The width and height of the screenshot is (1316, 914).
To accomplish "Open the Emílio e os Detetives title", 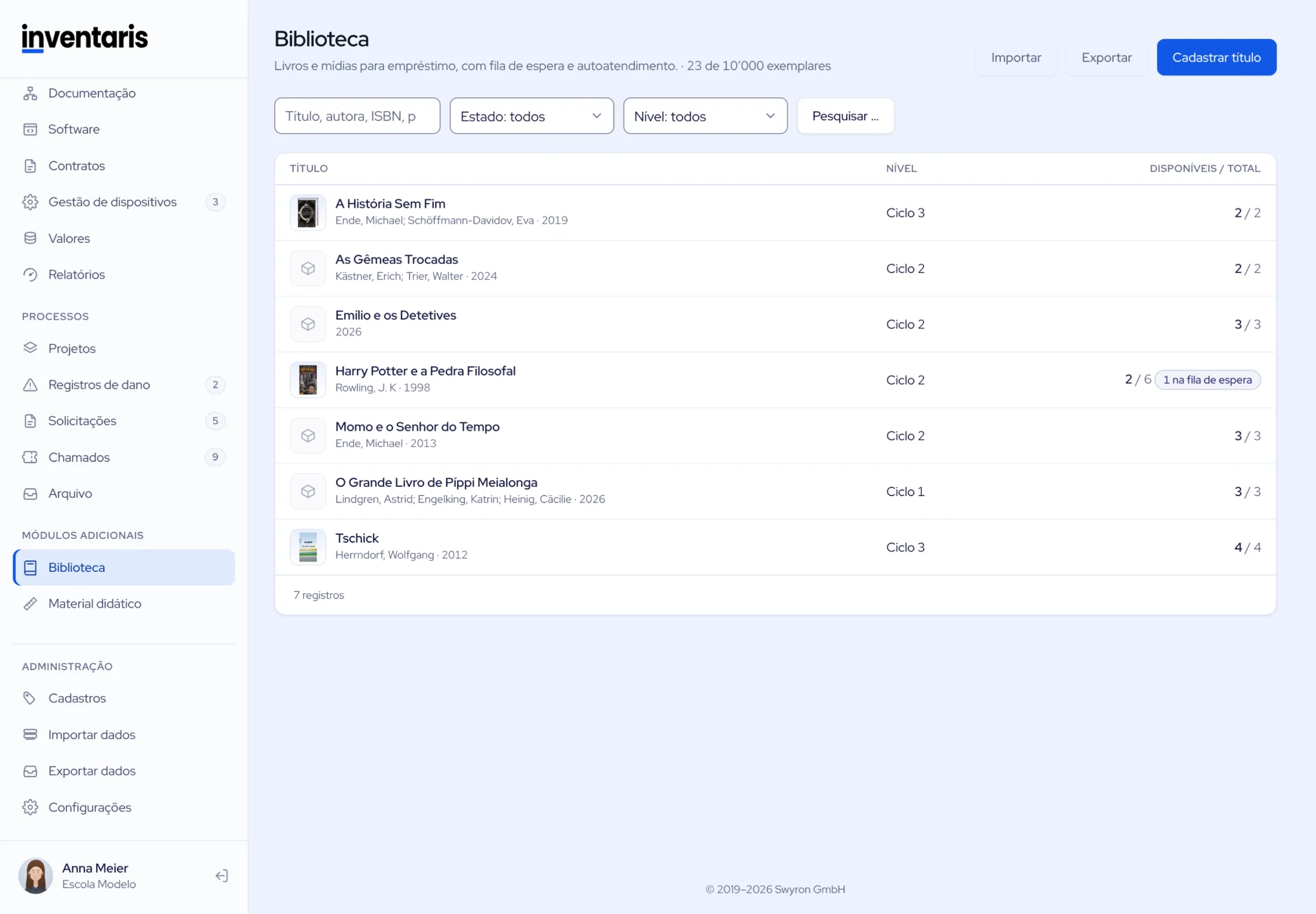I will click(x=395, y=315).
